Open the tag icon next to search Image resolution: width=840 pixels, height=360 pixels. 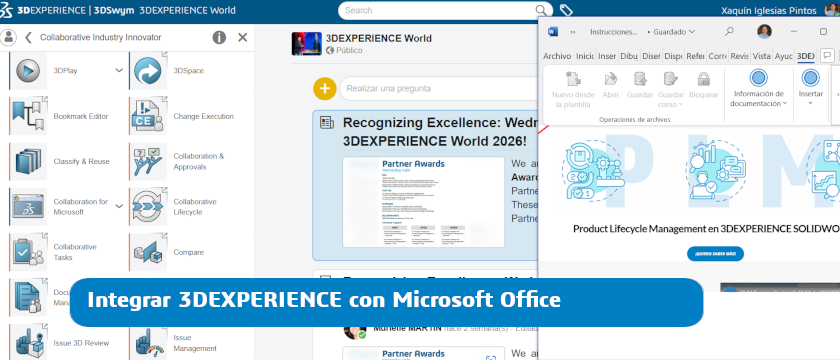[566, 10]
